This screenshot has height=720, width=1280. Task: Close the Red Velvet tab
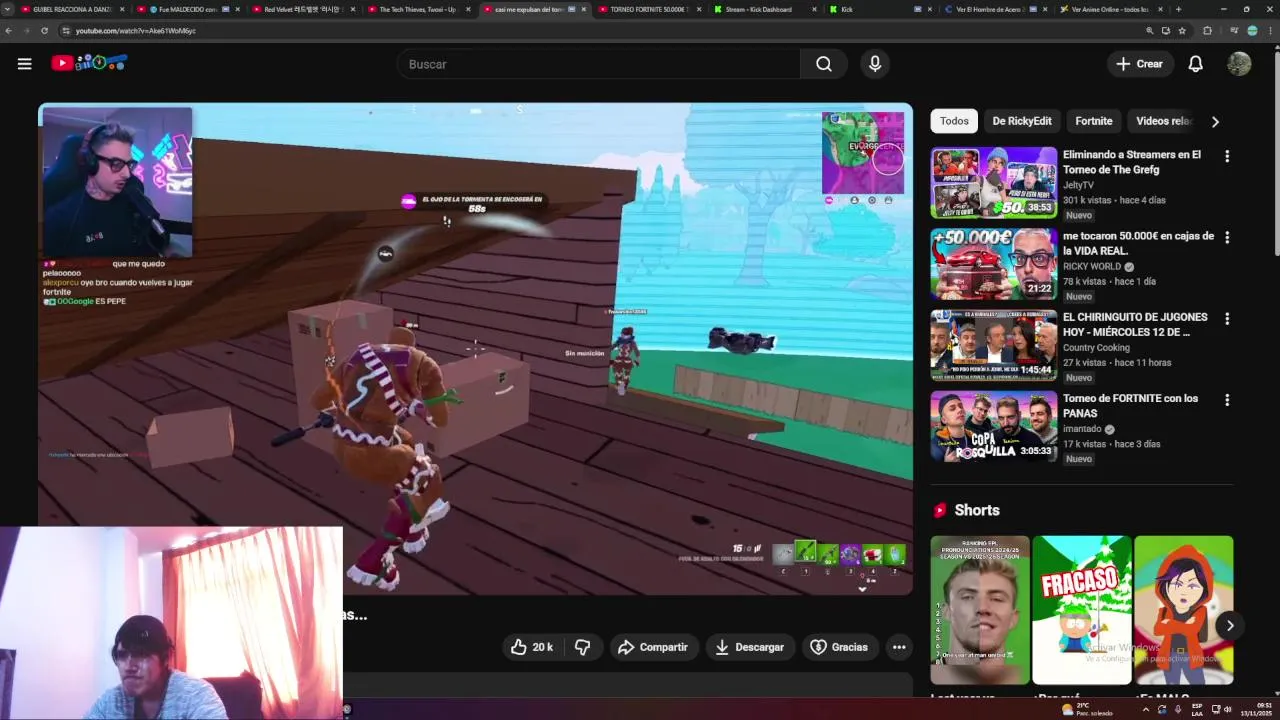tap(352, 9)
